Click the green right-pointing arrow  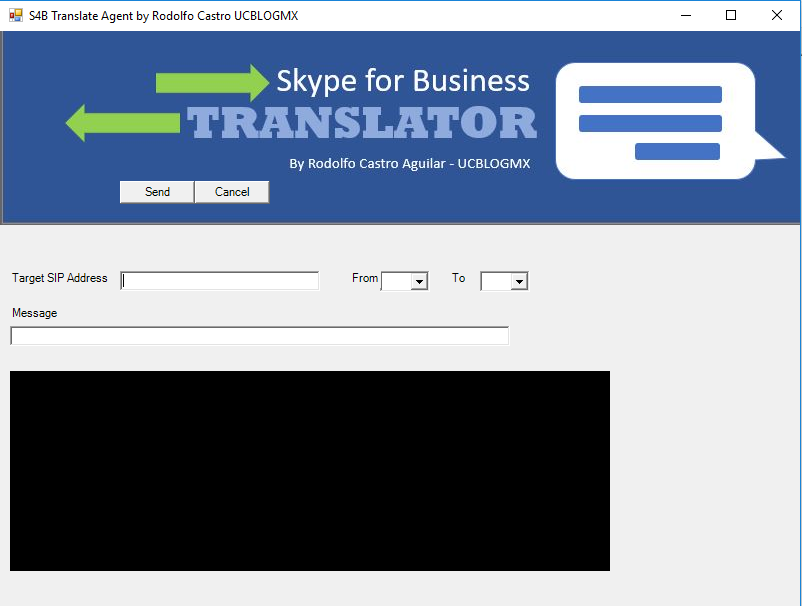click(x=212, y=82)
